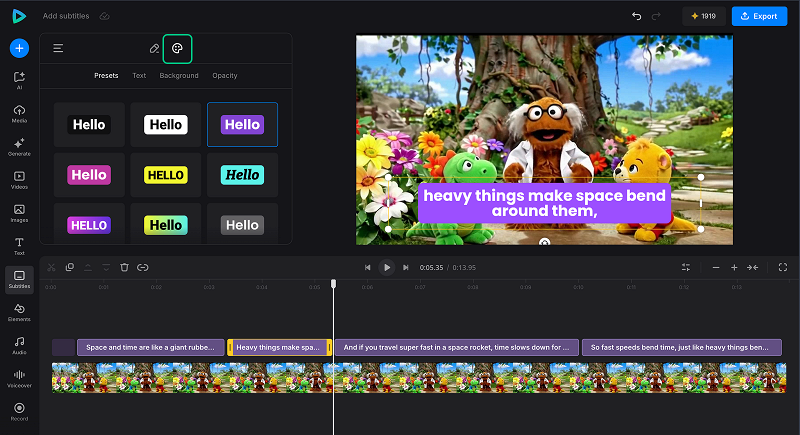Click the delete trash icon
Viewport: 800px width, 435px height.
pyautogui.click(x=124, y=267)
